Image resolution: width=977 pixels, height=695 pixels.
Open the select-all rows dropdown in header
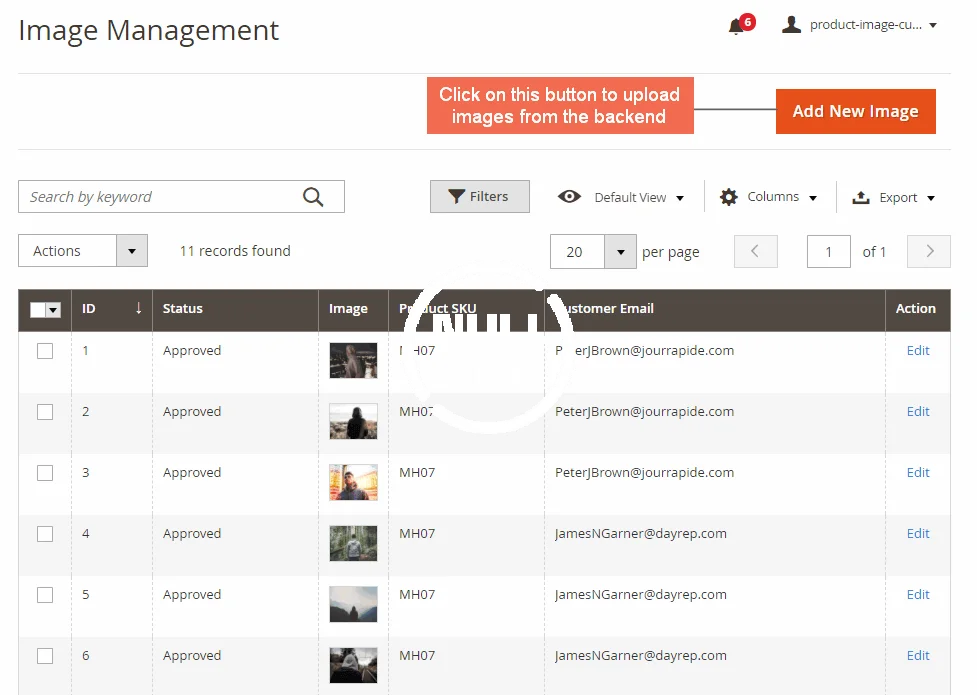click(x=54, y=310)
